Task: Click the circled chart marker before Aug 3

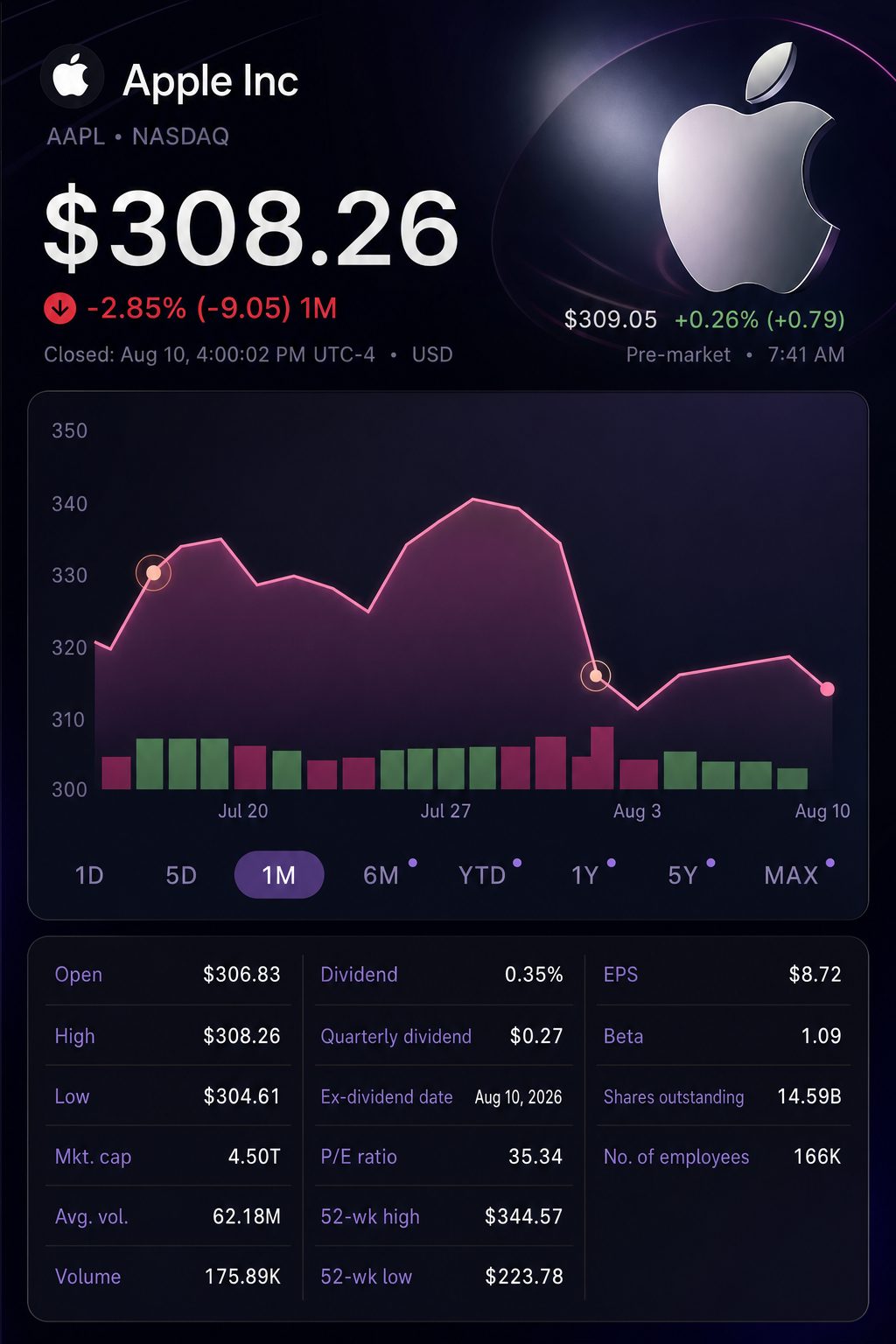Action: pyautogui.click(x=596, y=675)
